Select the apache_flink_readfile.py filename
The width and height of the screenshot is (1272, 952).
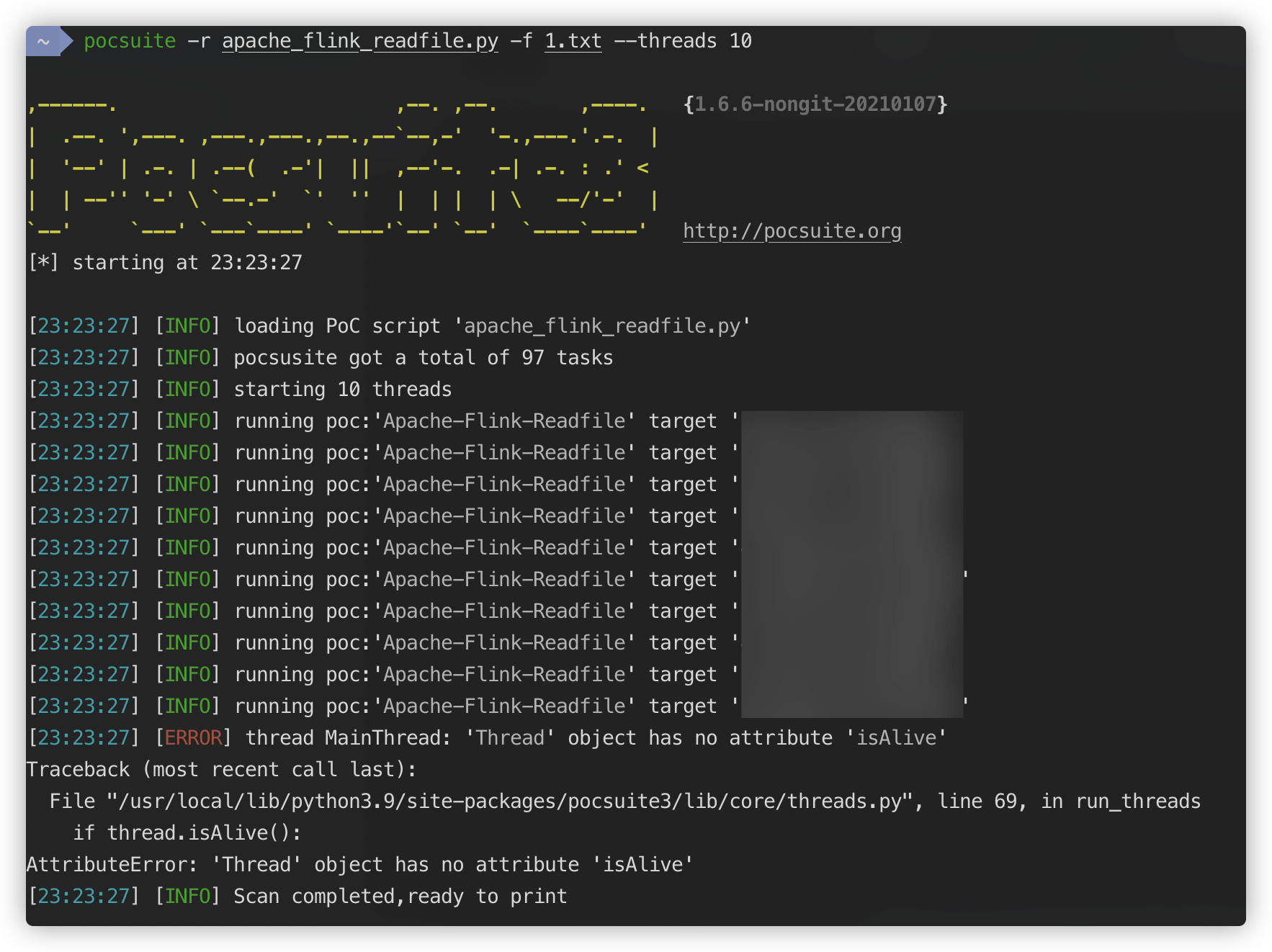pos(360,41)
